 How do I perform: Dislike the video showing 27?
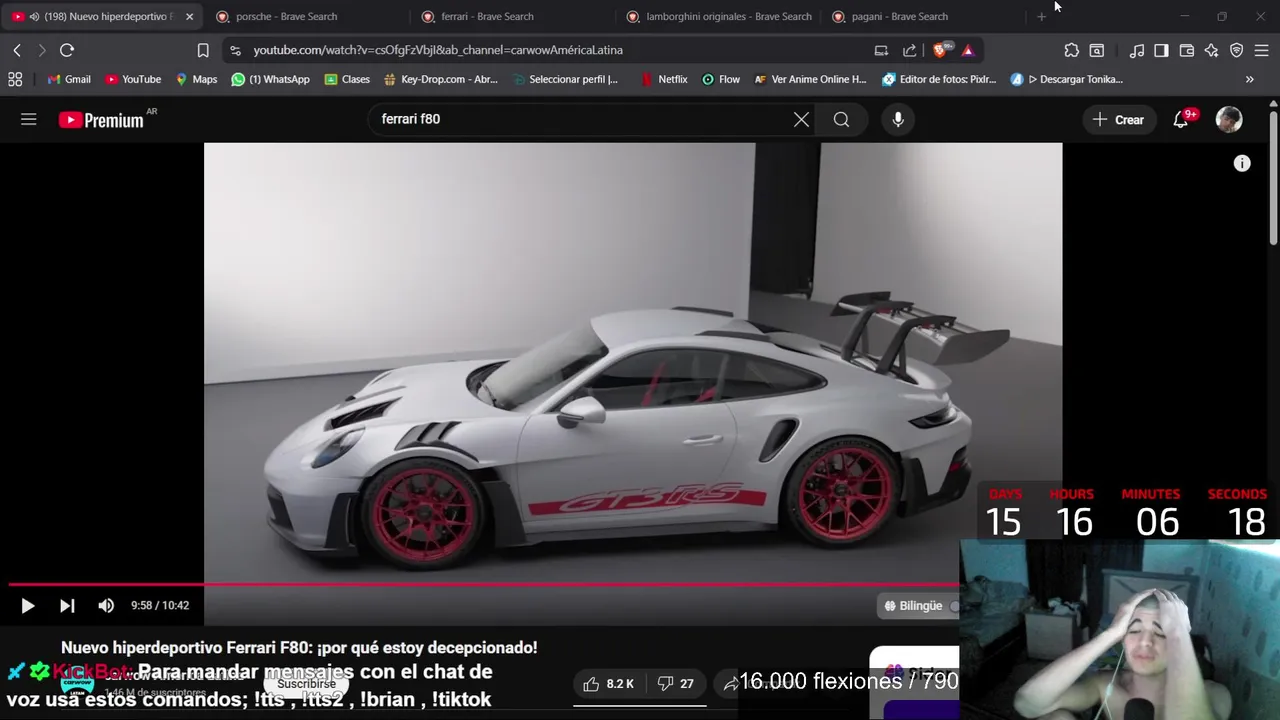tap(675, 683)
